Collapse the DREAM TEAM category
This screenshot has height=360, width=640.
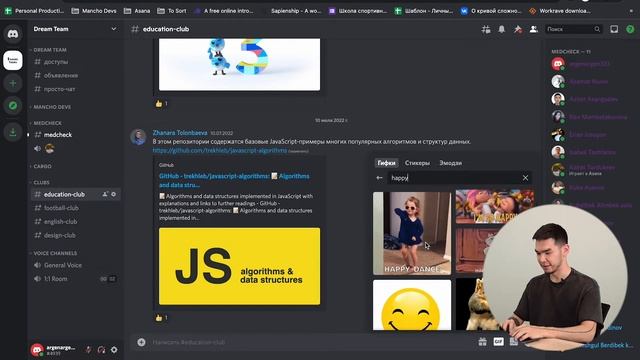[49, 50]
